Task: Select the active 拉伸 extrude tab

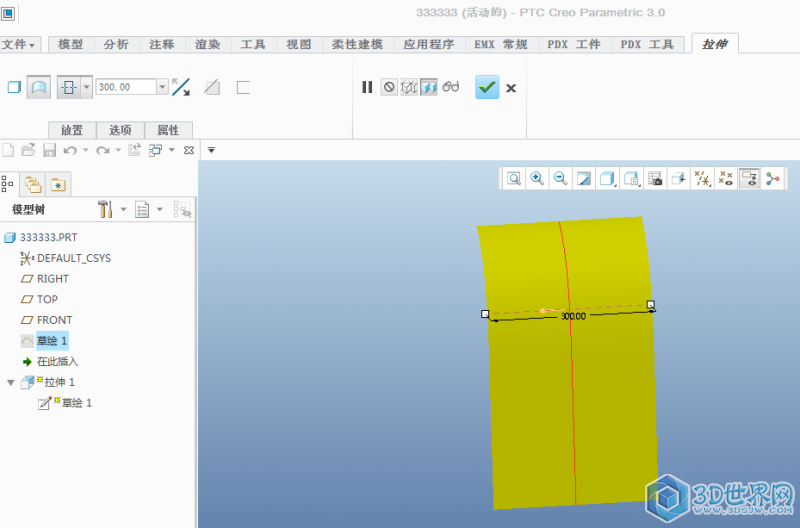Action: tap(715, 44)
